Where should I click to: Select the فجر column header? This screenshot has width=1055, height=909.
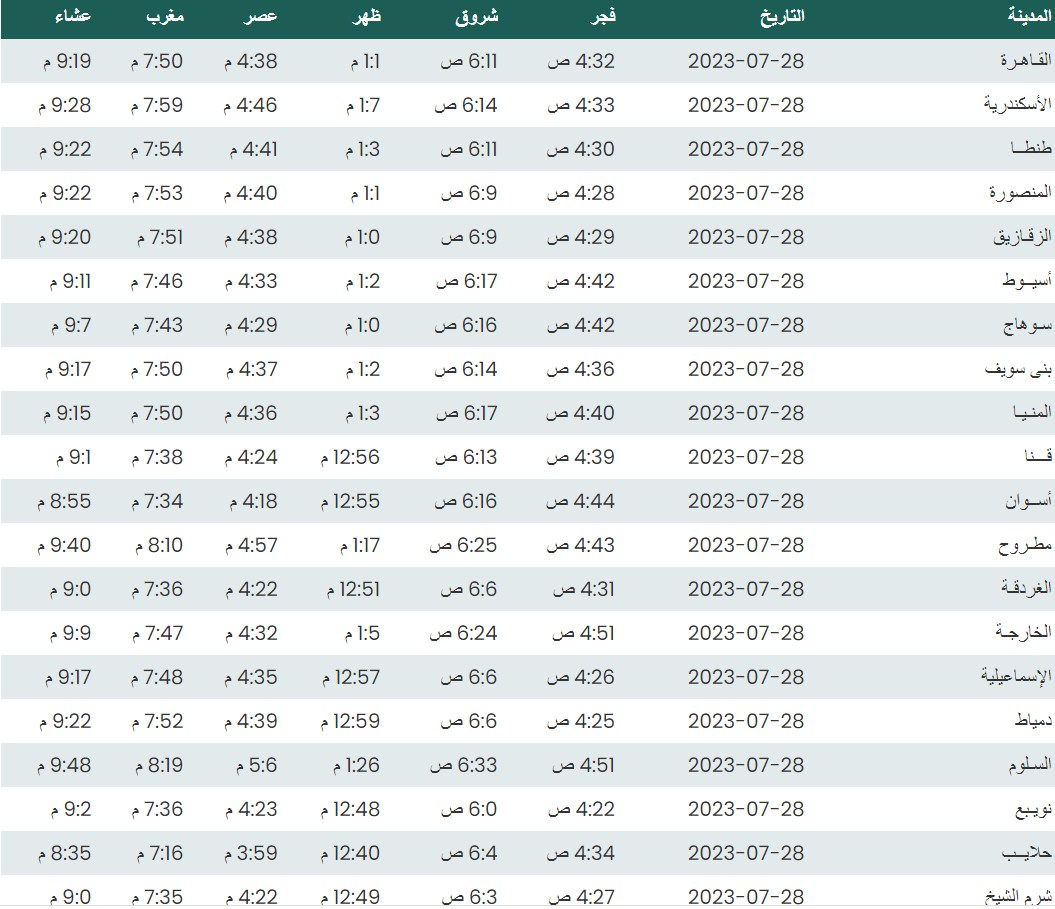600,17
